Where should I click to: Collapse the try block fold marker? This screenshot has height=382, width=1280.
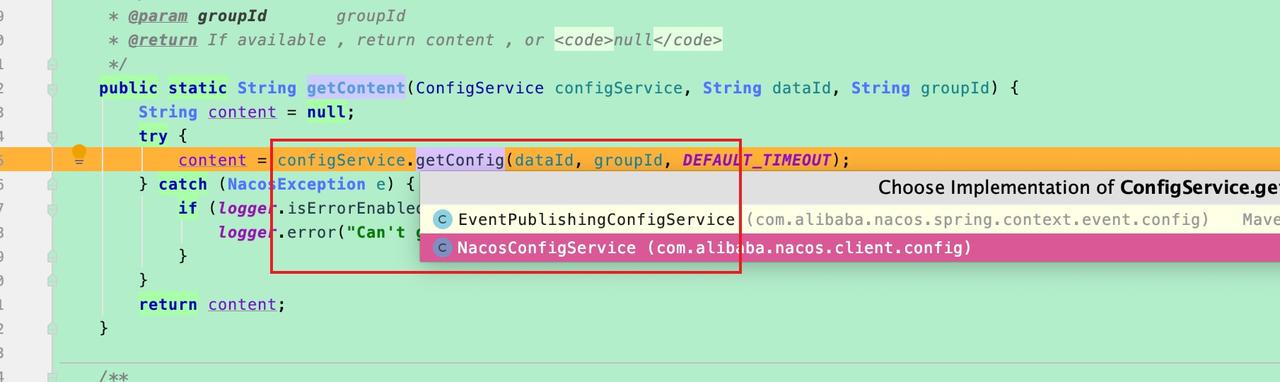[x=52, y=136]
